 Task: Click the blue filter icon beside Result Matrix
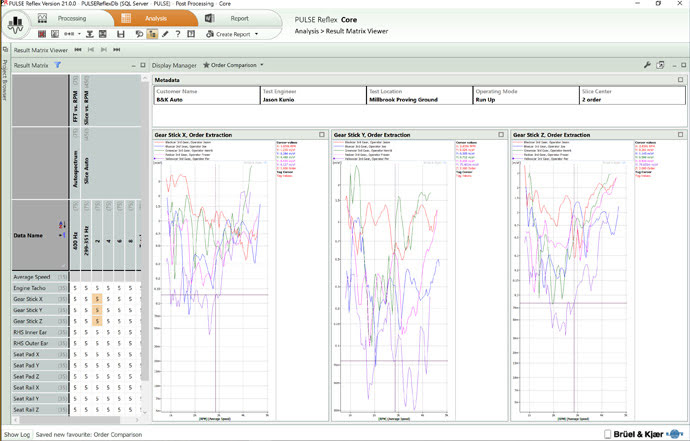coord(58,65)
